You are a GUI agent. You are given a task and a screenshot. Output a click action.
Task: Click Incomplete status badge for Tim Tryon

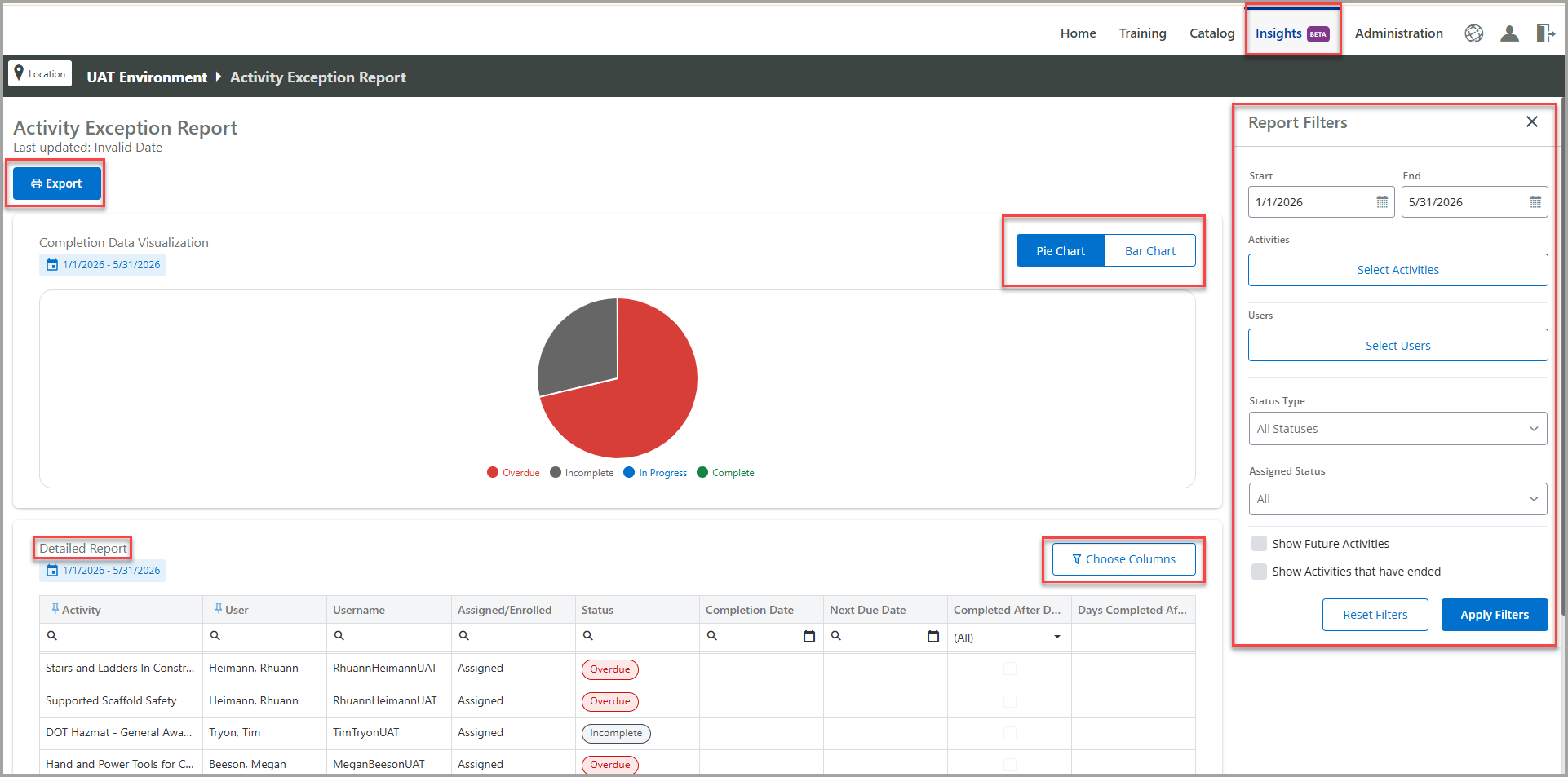point(616,734)
